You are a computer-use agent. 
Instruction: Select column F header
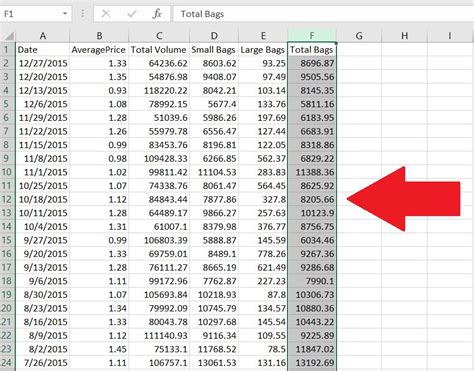pyautogui.click(x=312, y=36)
